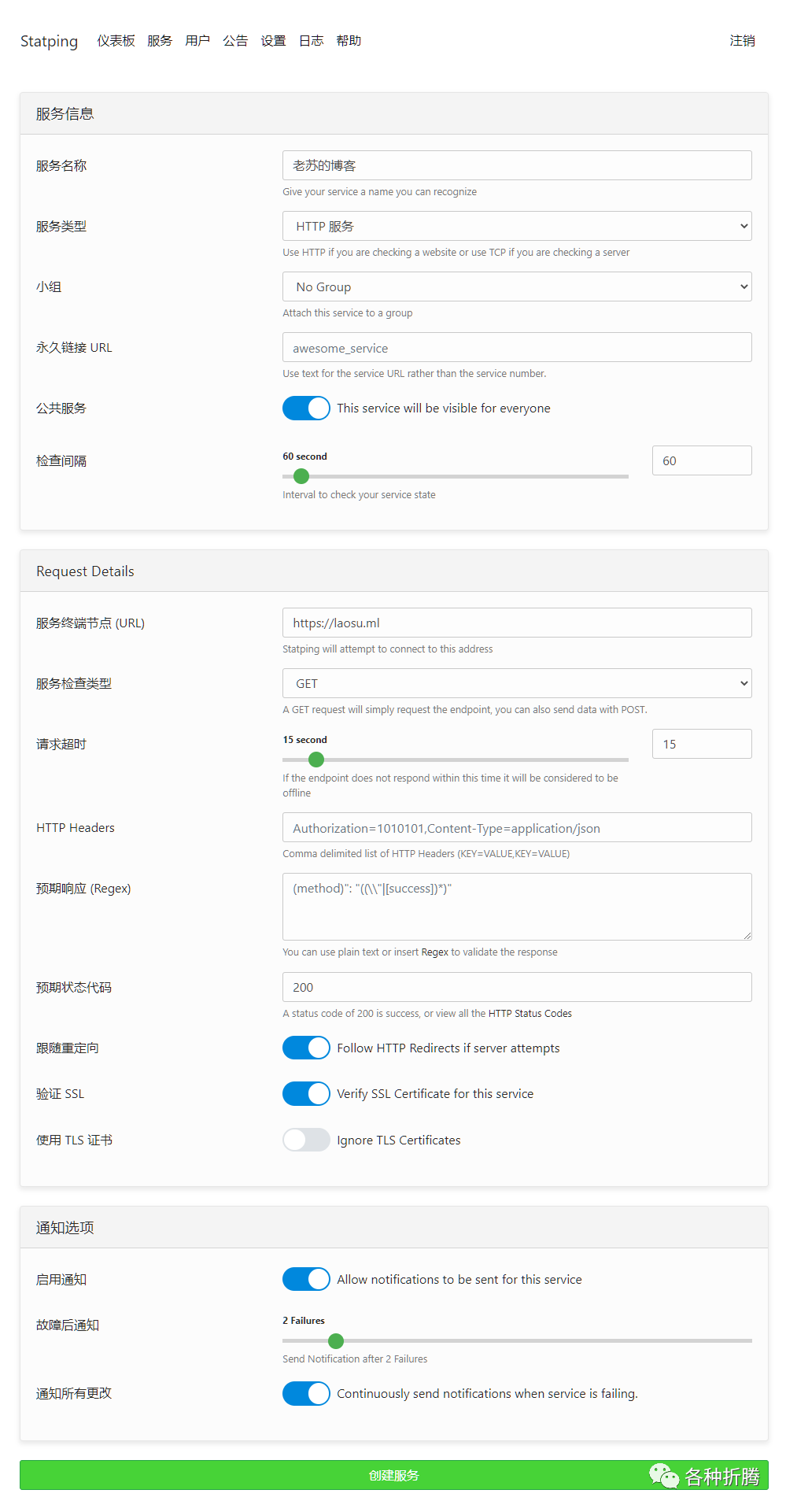Toggle the public service visibility switch

306,408
